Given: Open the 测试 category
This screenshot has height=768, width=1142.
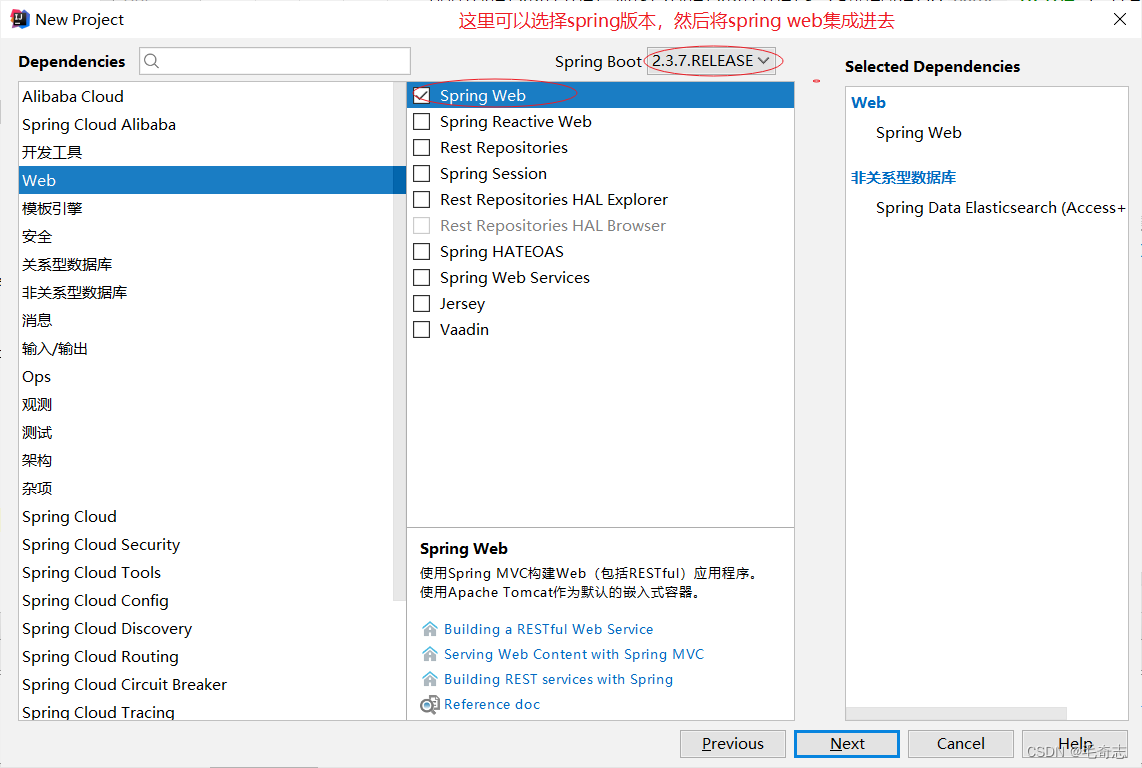Looking at the screenshot, I should tap(205, 433).
